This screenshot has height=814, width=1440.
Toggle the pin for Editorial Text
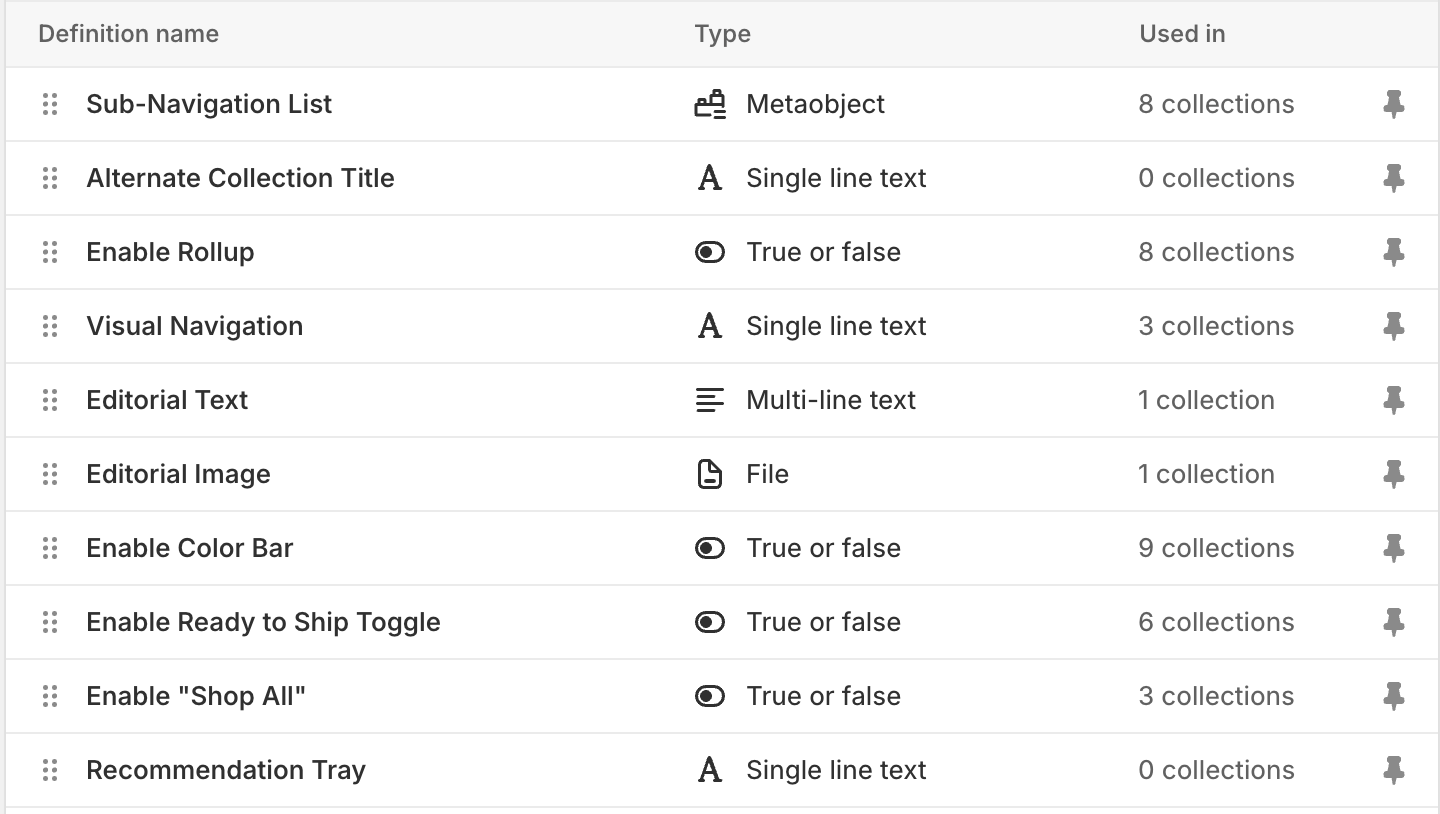click(x=1393, y=400)
